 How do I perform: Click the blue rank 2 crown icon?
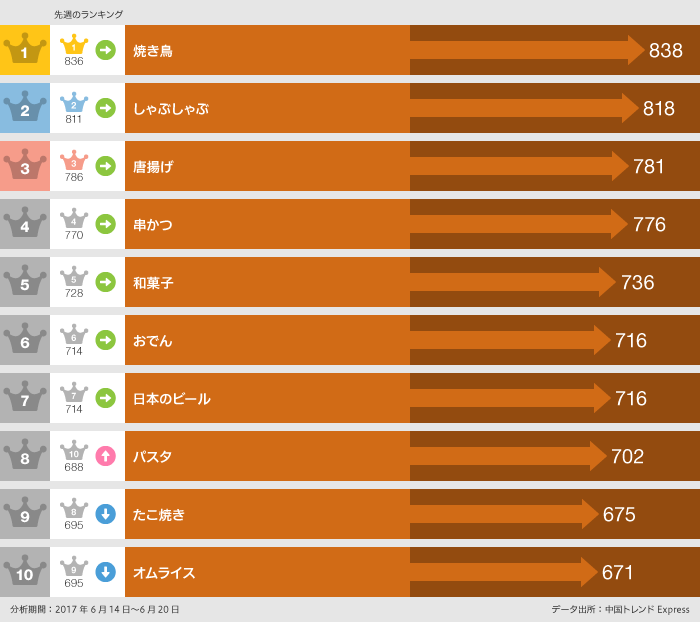[x=25, y=108]
